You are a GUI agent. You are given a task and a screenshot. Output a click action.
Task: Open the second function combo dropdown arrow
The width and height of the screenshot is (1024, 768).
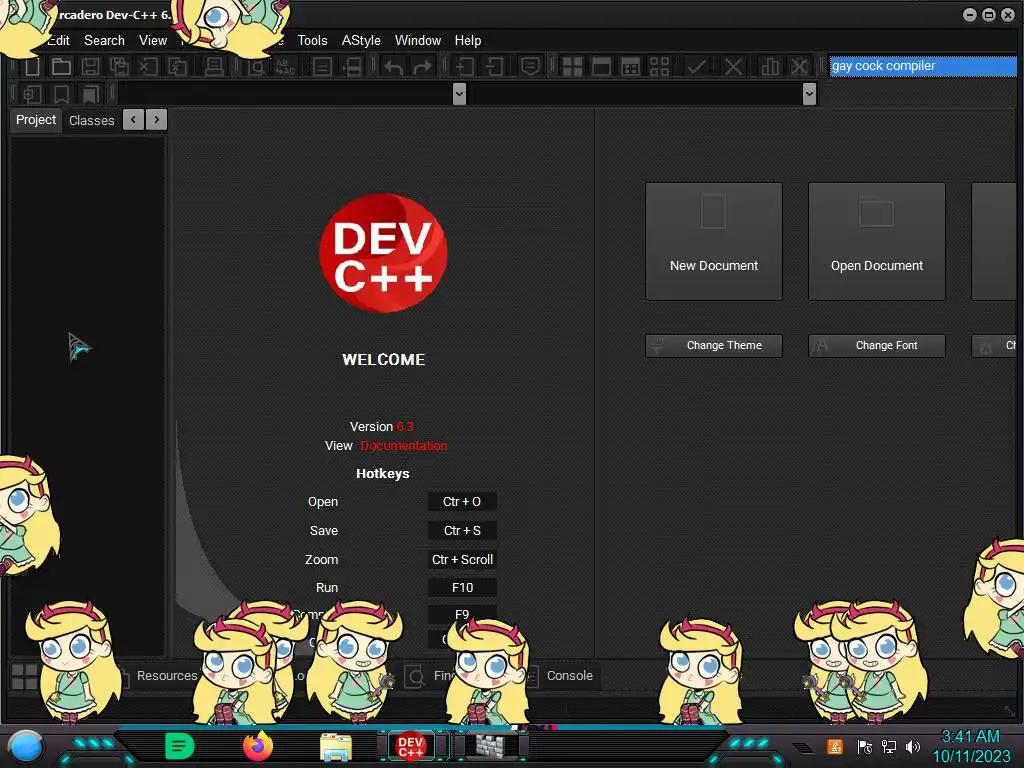click(809, 94)
